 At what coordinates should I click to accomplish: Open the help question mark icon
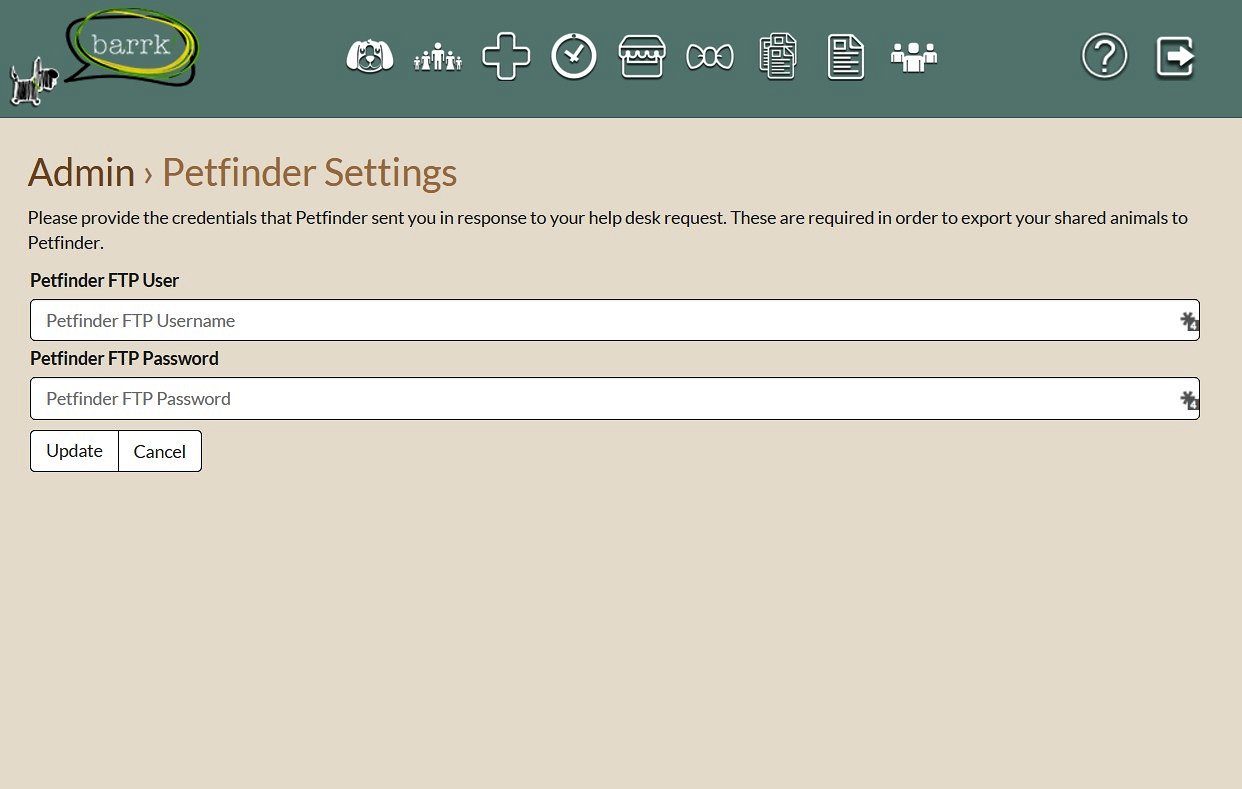point(1105,56)
